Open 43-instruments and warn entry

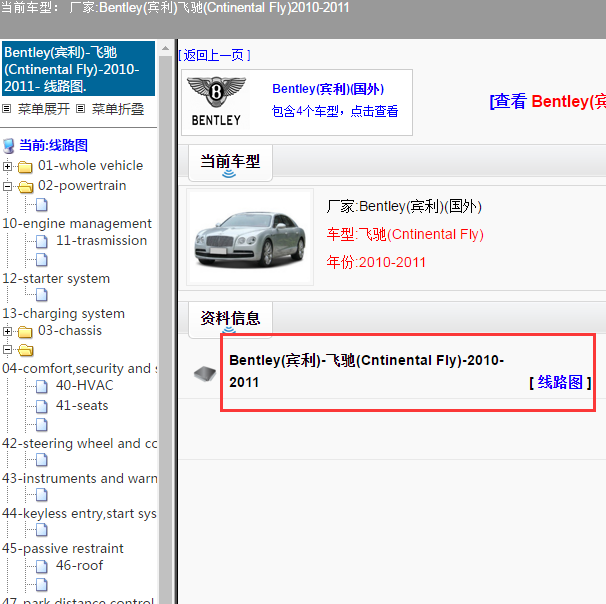[79, 478]
